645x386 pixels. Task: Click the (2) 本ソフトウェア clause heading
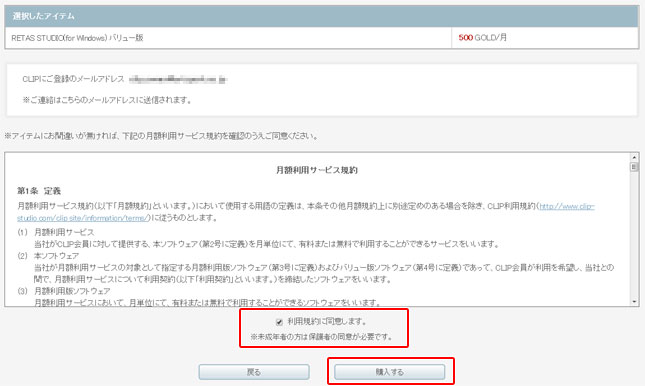[x=48, y=256]
